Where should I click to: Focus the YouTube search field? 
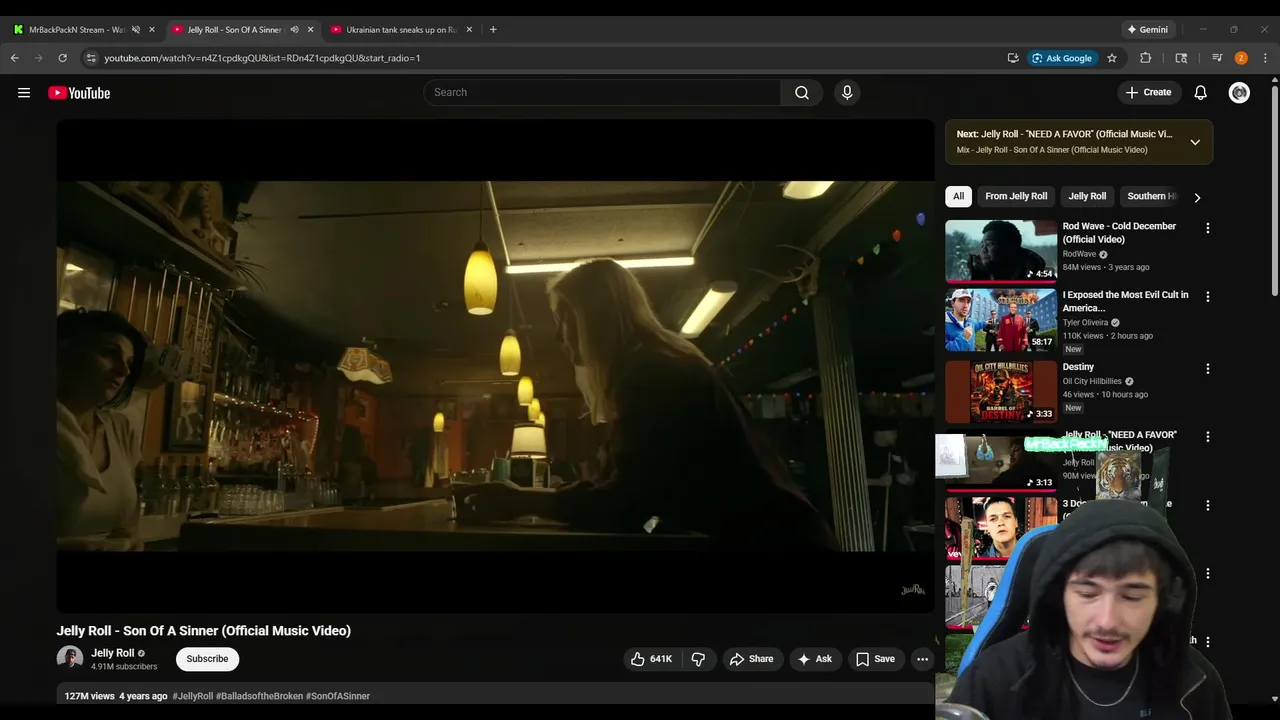[x=602, y=92]
